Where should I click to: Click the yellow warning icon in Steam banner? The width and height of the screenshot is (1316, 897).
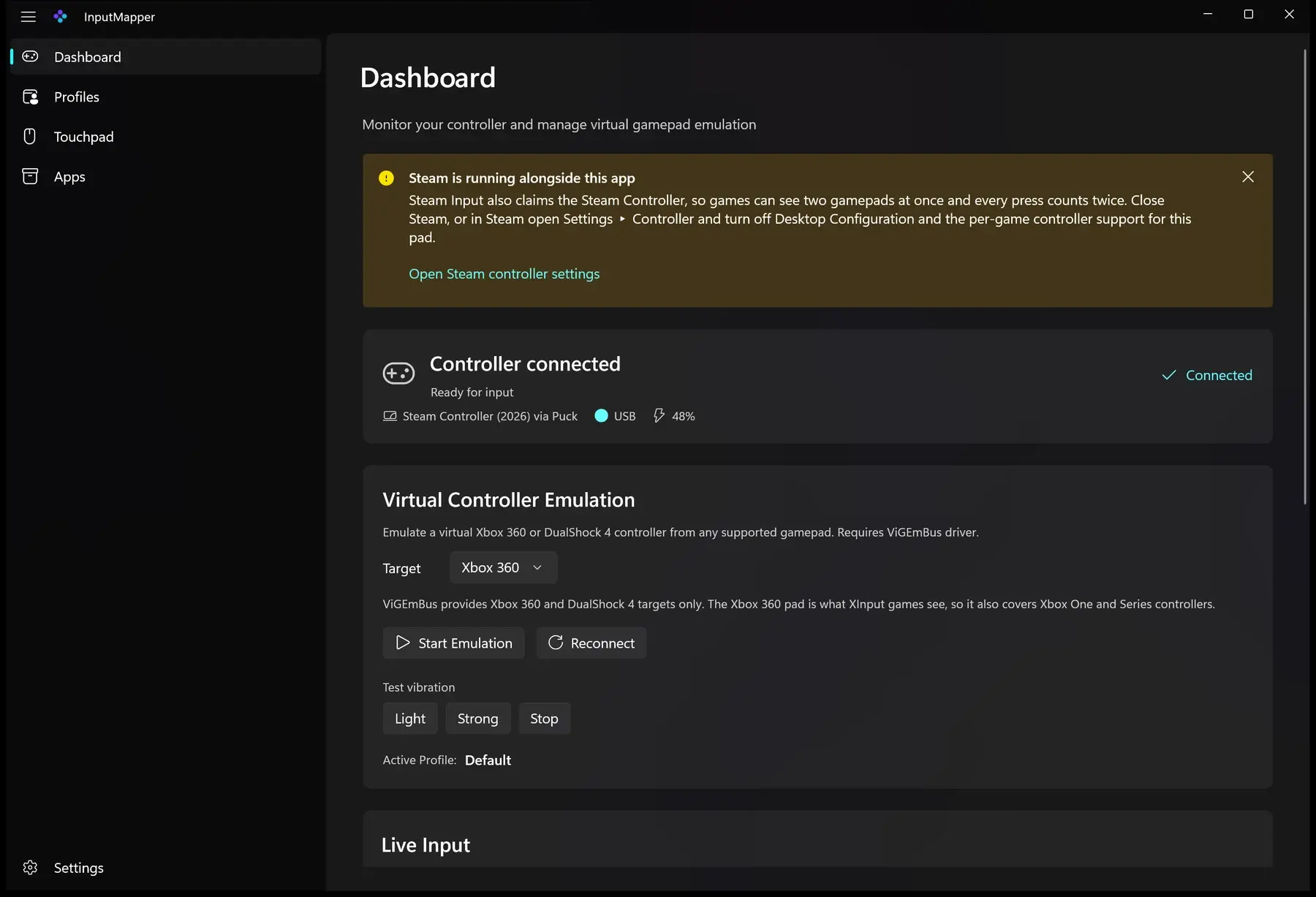pyautogui.click(x=386, y=178)
